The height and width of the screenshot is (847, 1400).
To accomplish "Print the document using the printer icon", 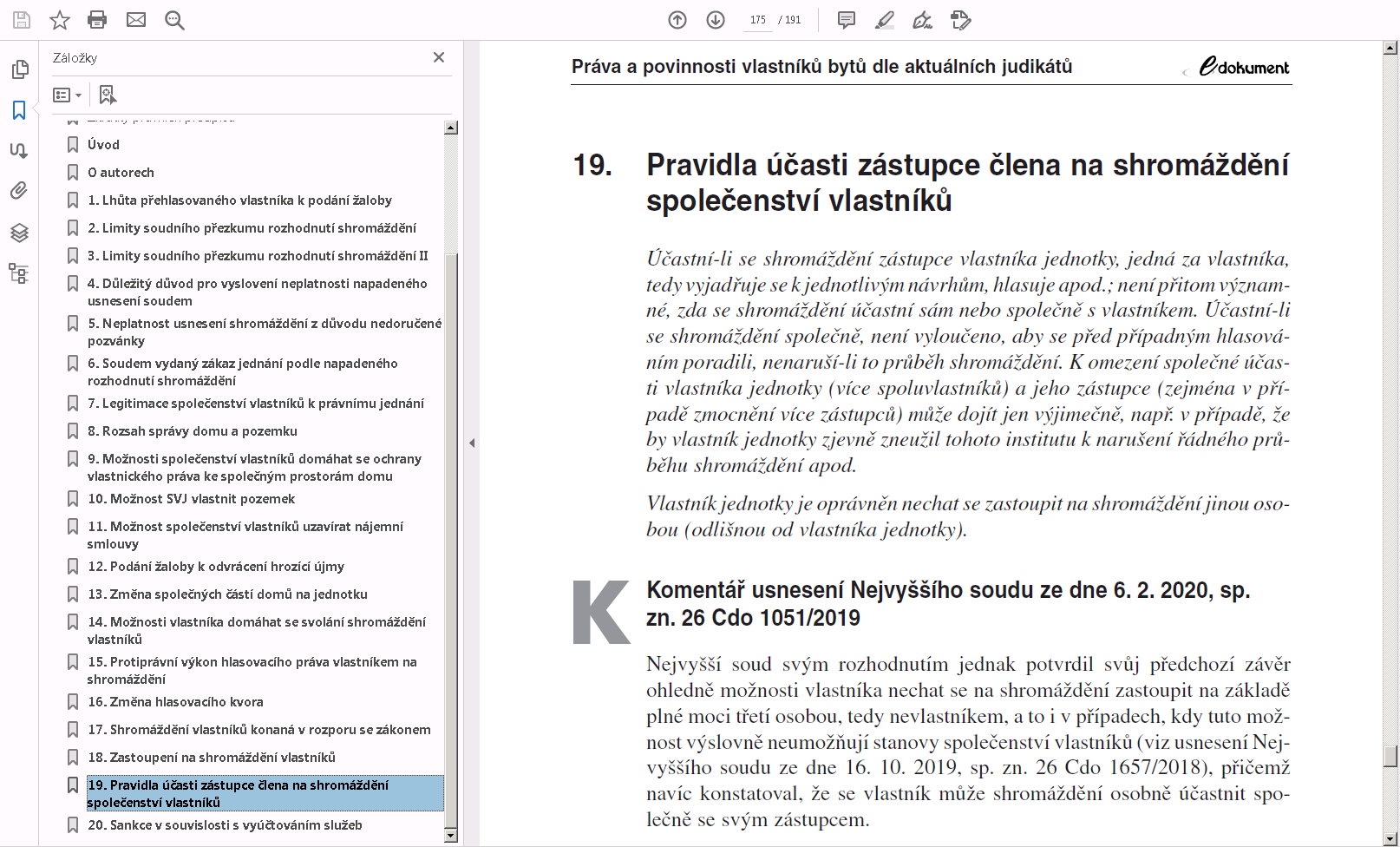I will (x=97, y=19).
